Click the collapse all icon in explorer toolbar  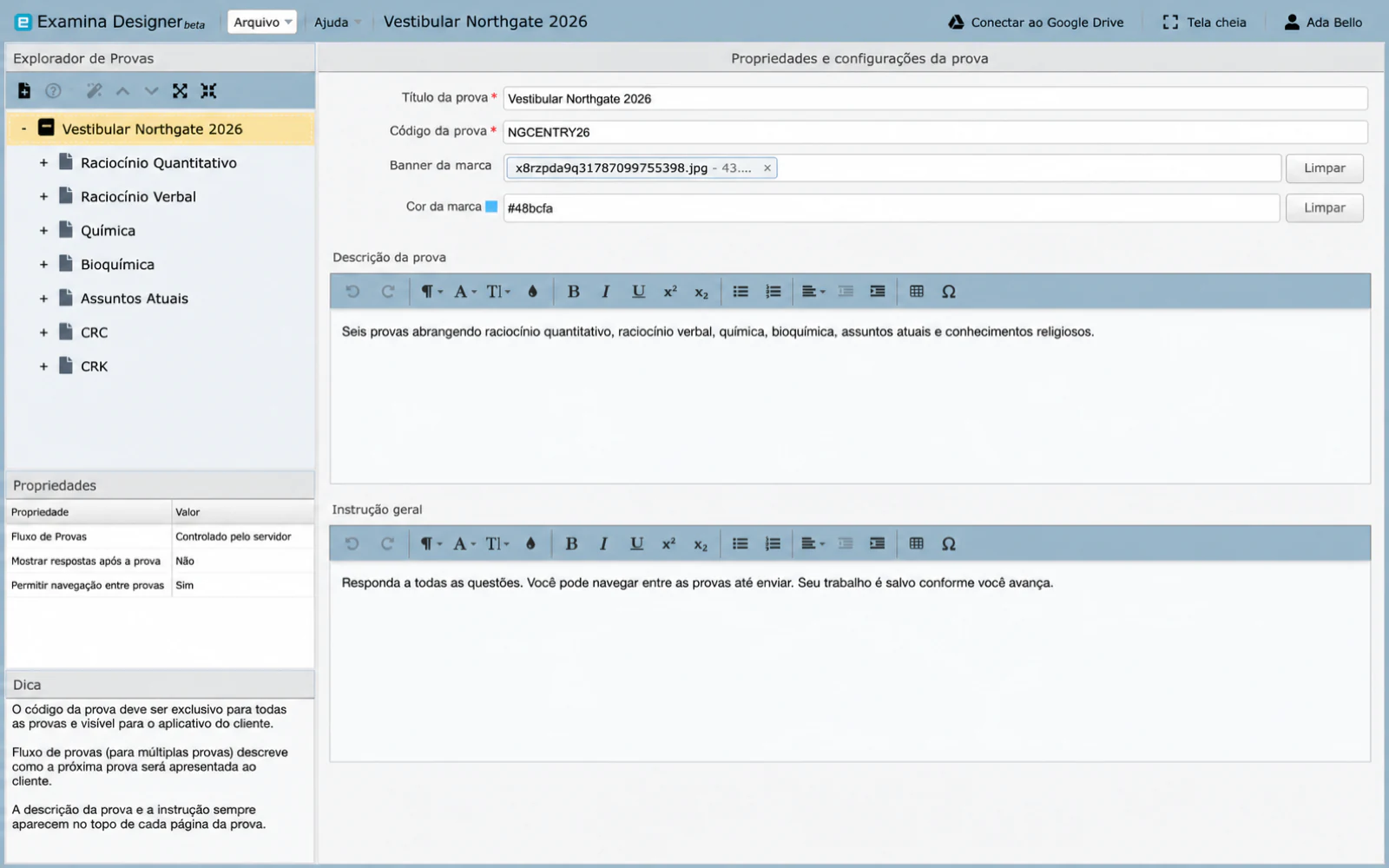(x=208, y=90)
